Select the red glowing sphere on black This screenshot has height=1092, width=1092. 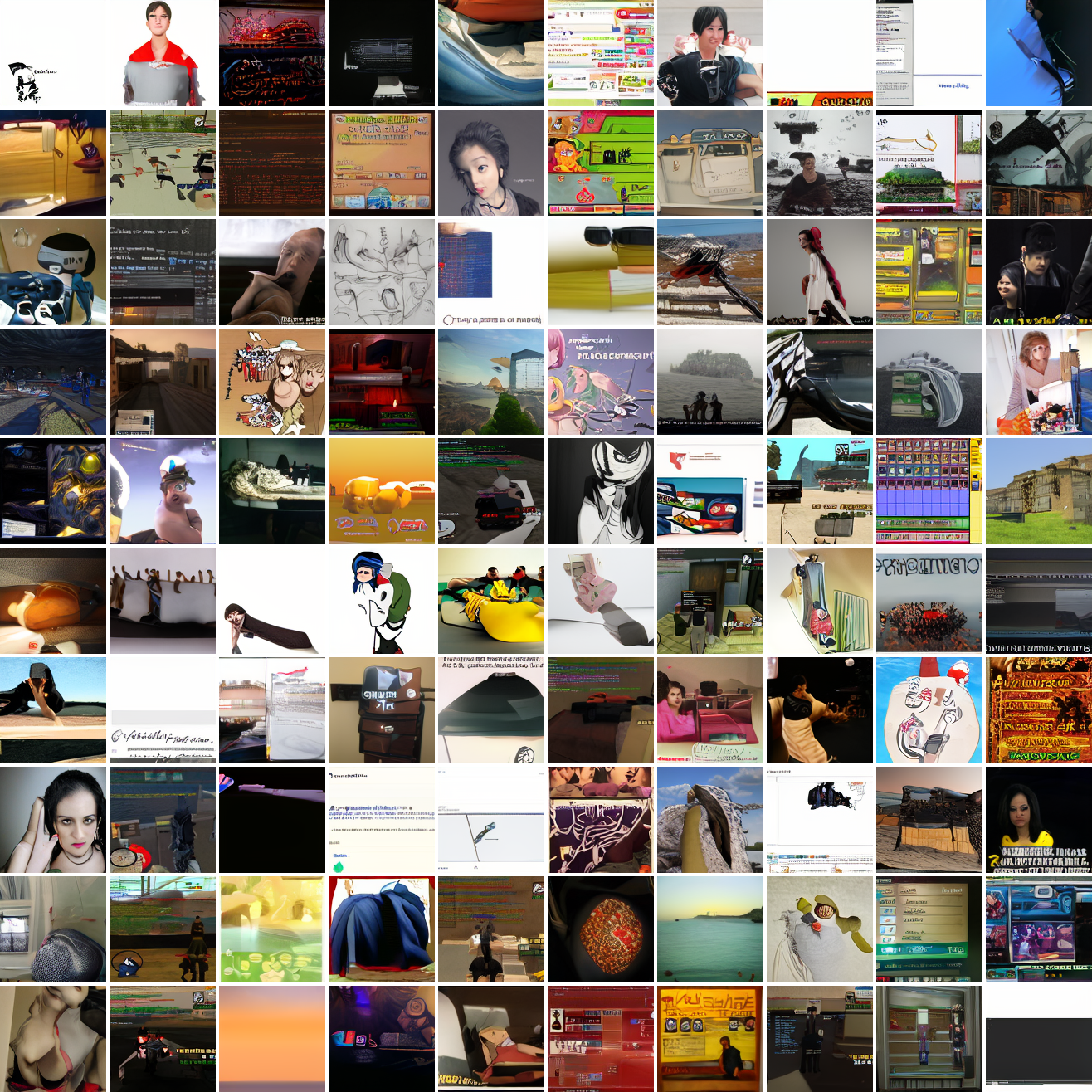601,929
